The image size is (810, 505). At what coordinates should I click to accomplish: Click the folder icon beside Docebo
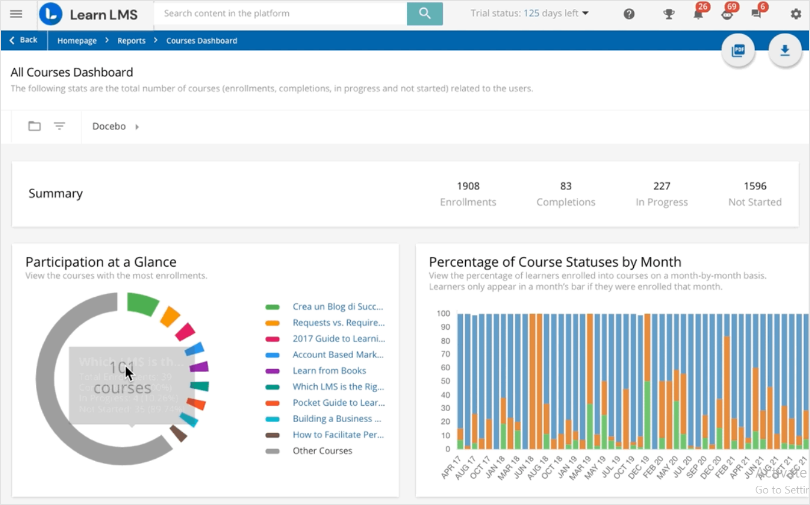(34, 126)
